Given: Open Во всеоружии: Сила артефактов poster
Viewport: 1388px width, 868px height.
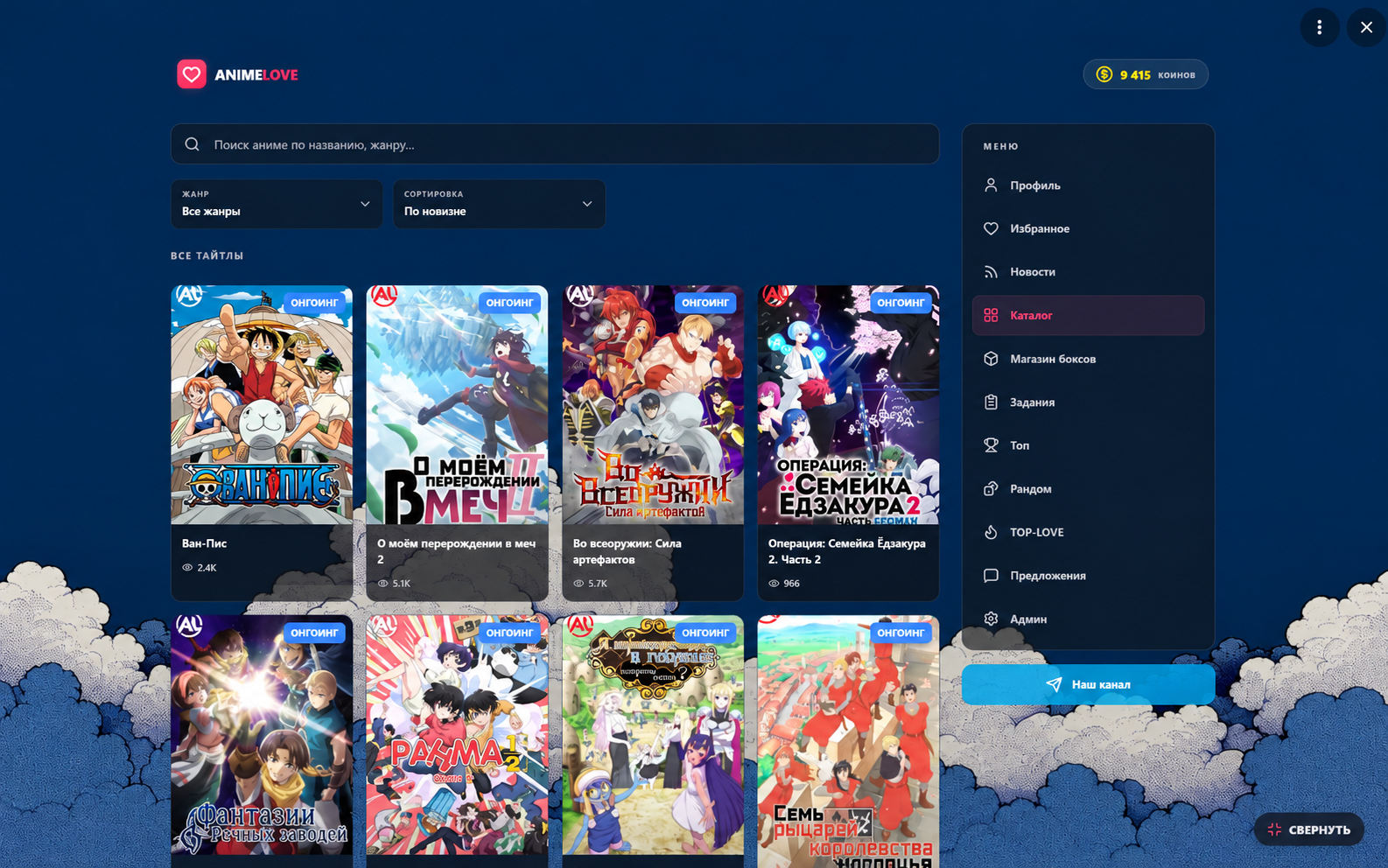Looking at the screenshot, I should click(653, 405).
